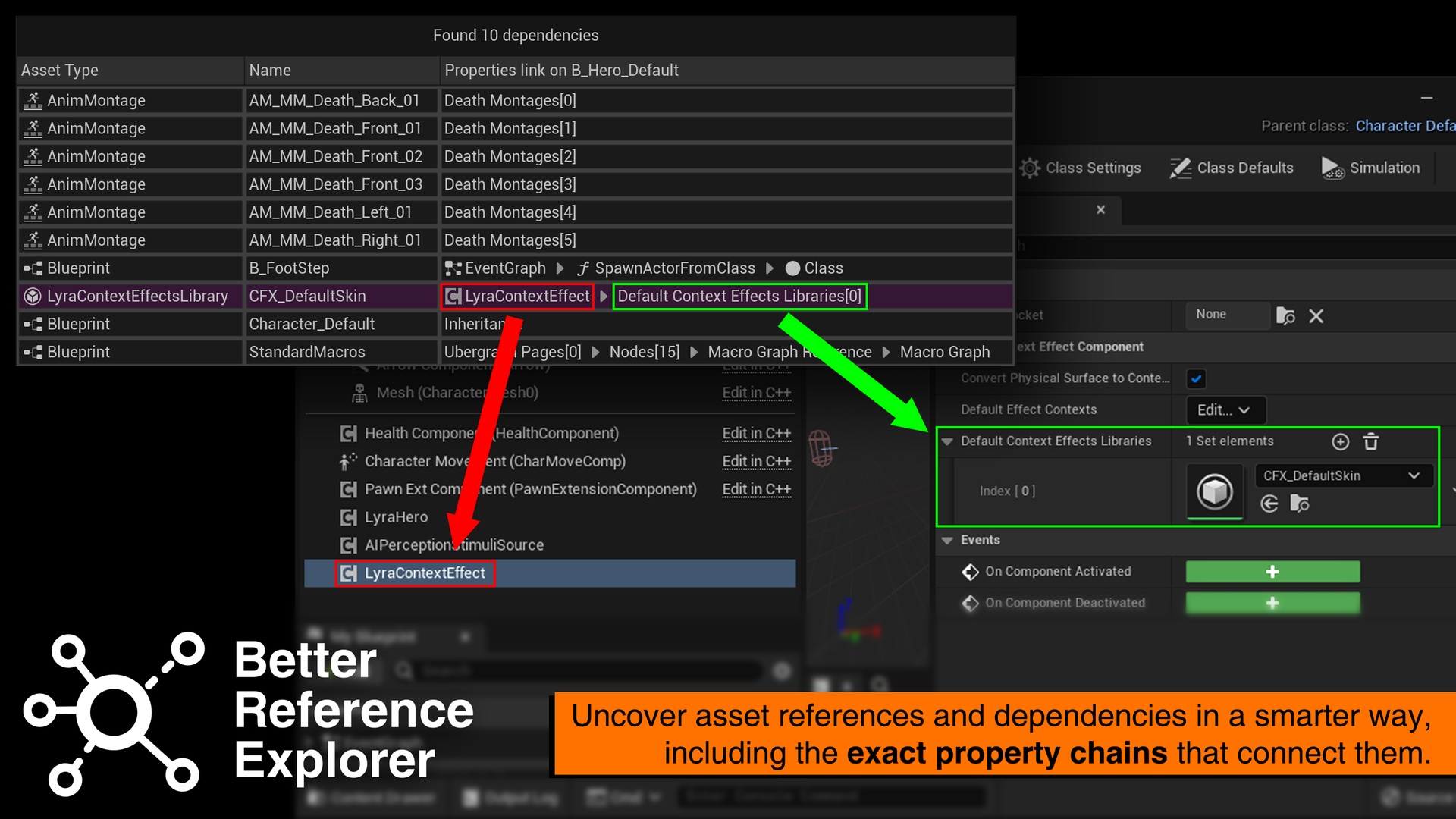Collapse Default Context Effects Libraries section
The width and height of the screenshot is (1456, 819).
point(947,441)
